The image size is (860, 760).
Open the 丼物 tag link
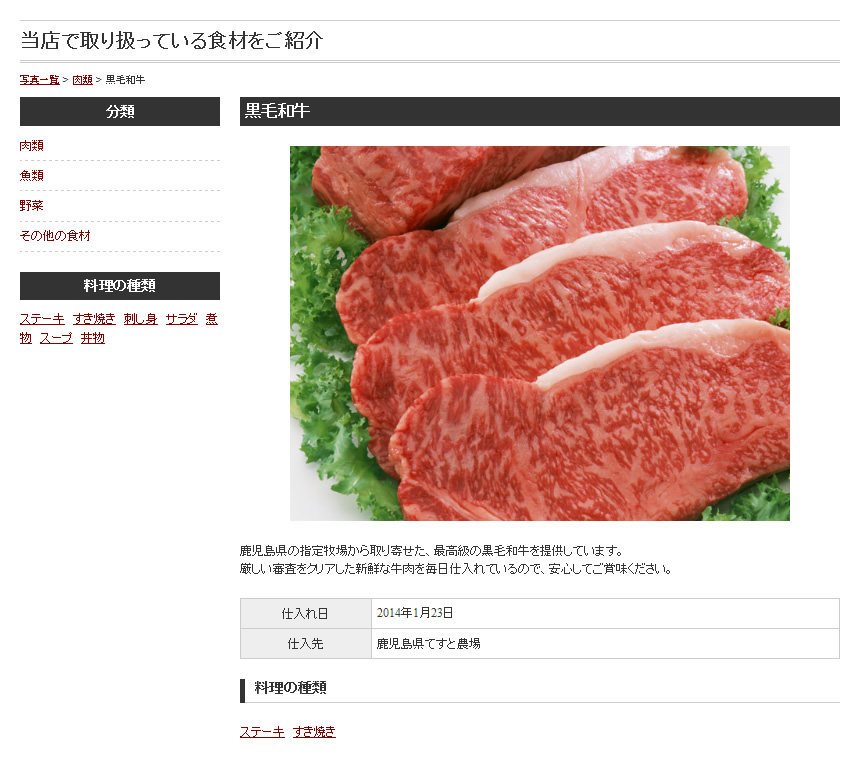pyautogui.click(x=93, y=338)
